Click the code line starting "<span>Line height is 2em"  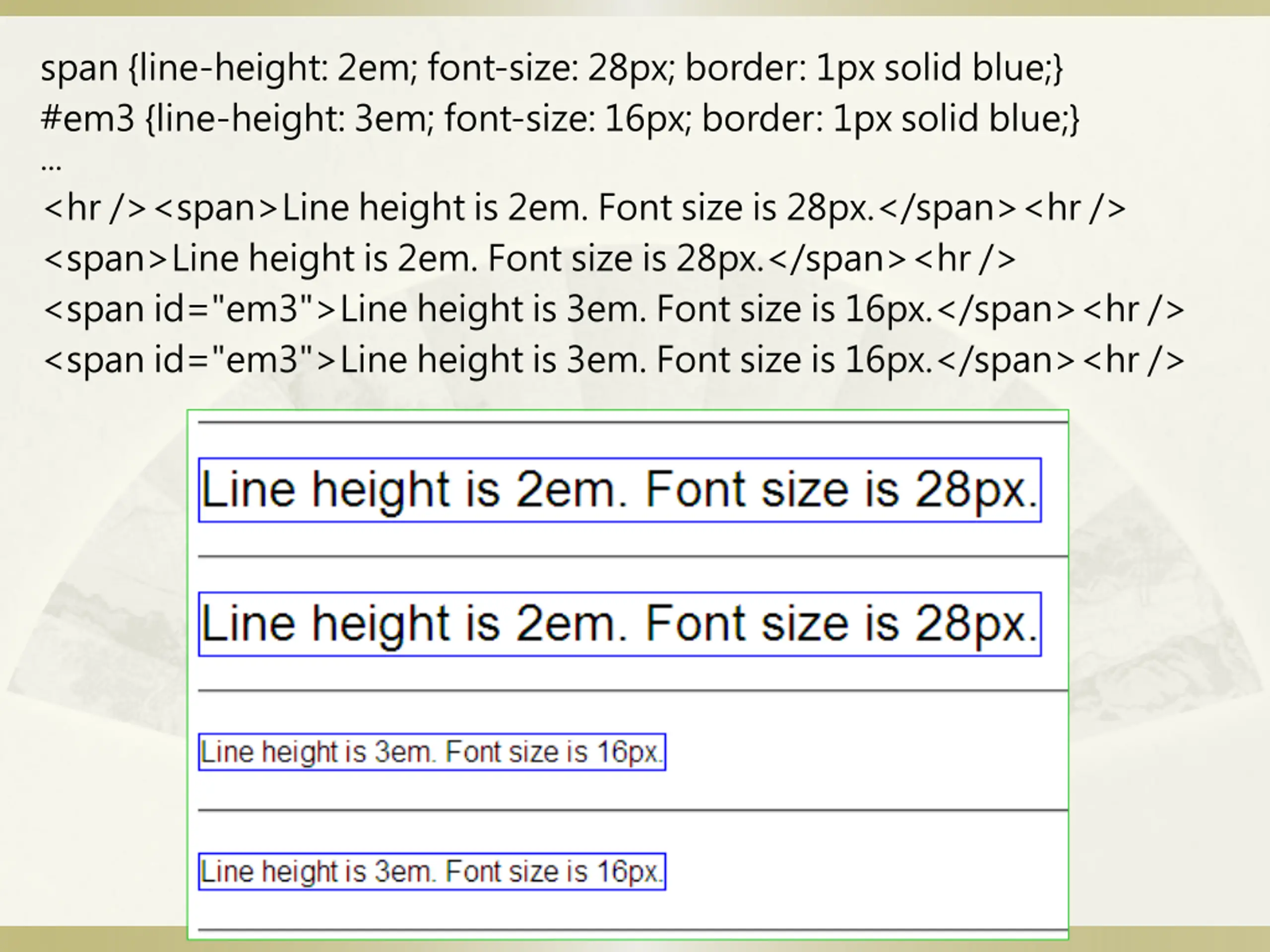[x=529, y=259]
